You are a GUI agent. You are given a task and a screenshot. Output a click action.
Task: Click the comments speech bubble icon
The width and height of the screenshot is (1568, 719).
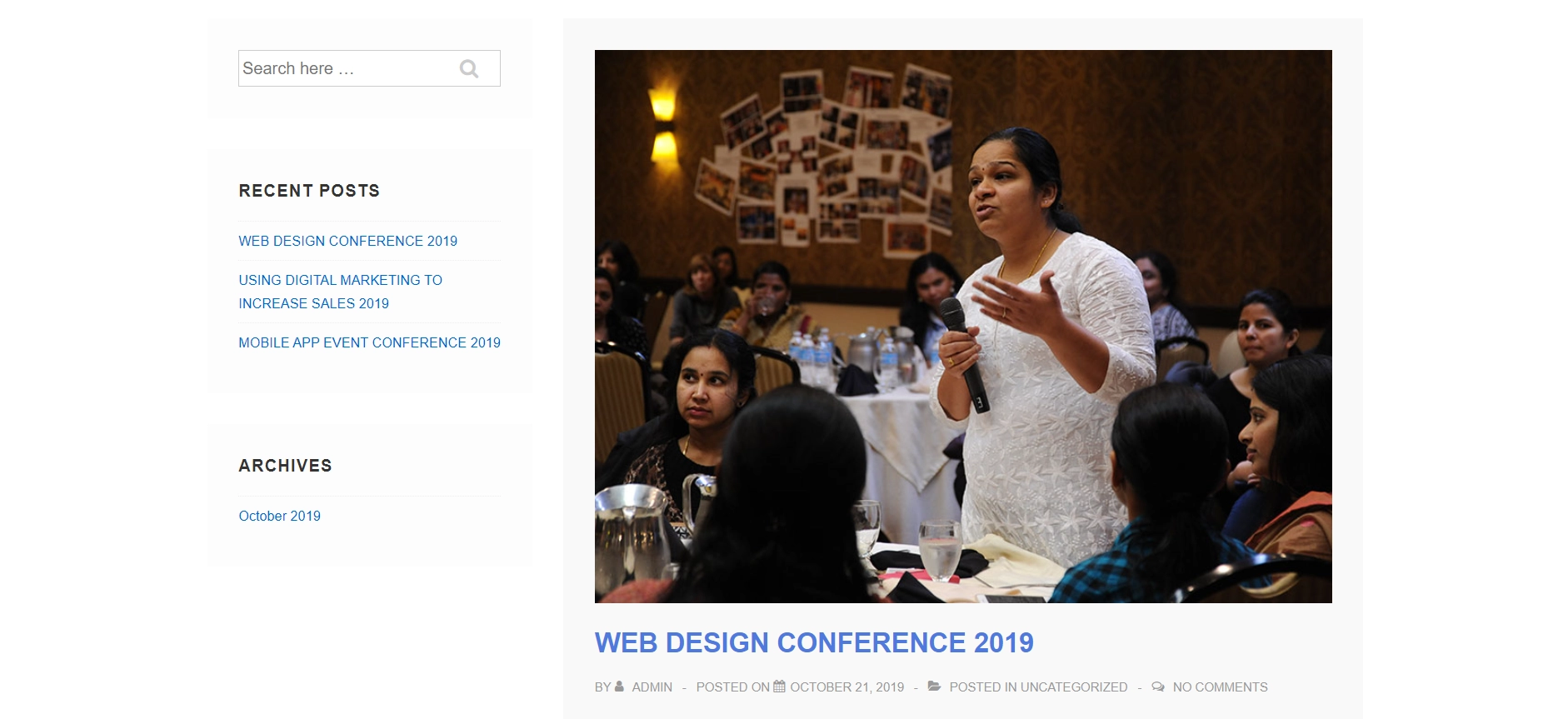[x=1158, y=687]
